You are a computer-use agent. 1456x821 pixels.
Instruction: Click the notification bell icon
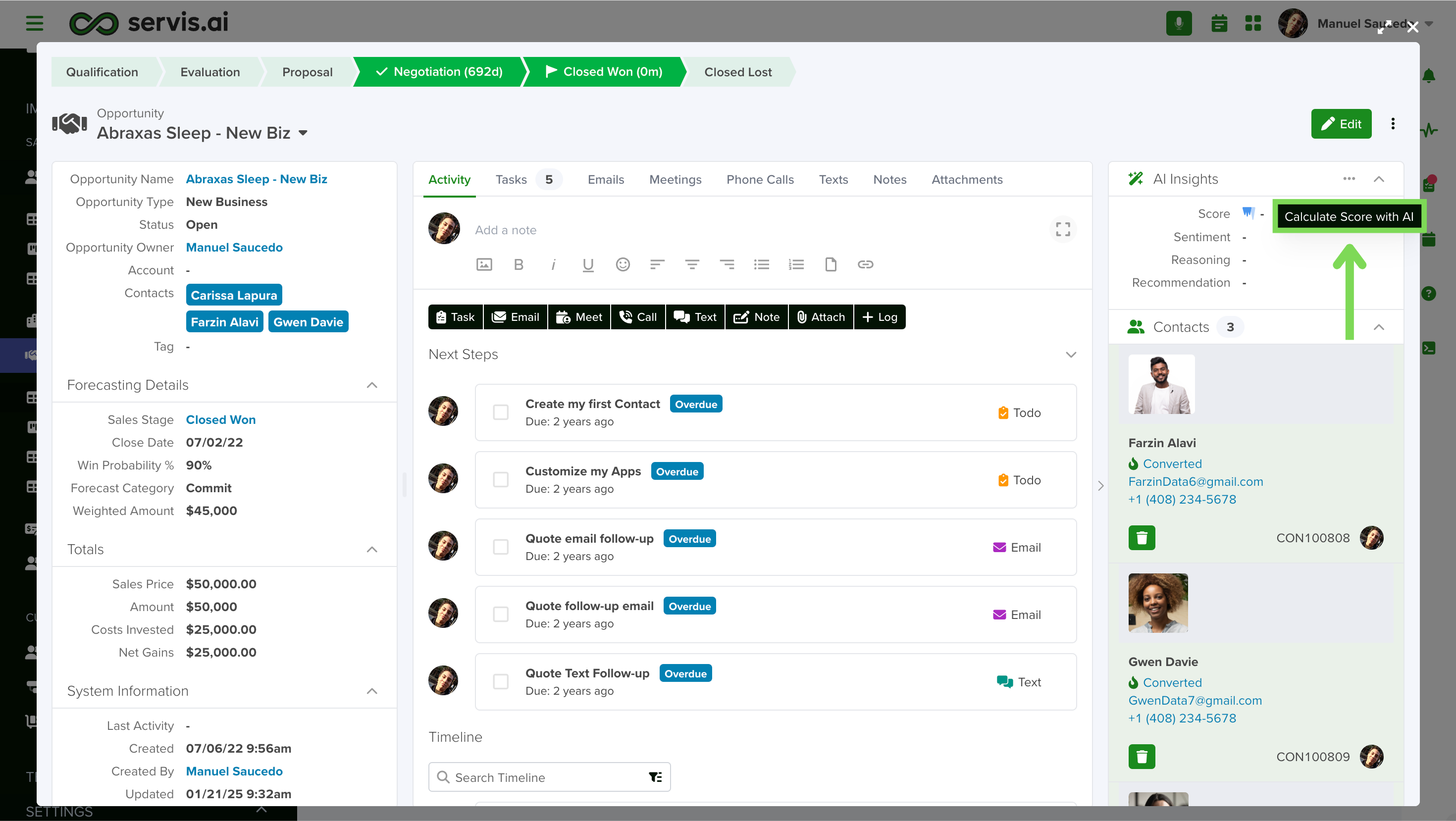pyautogui.click(x=1429, y=76)
